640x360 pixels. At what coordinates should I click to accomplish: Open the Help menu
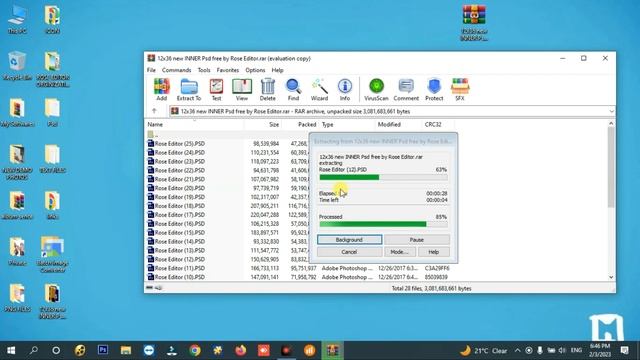coord(277,70)
